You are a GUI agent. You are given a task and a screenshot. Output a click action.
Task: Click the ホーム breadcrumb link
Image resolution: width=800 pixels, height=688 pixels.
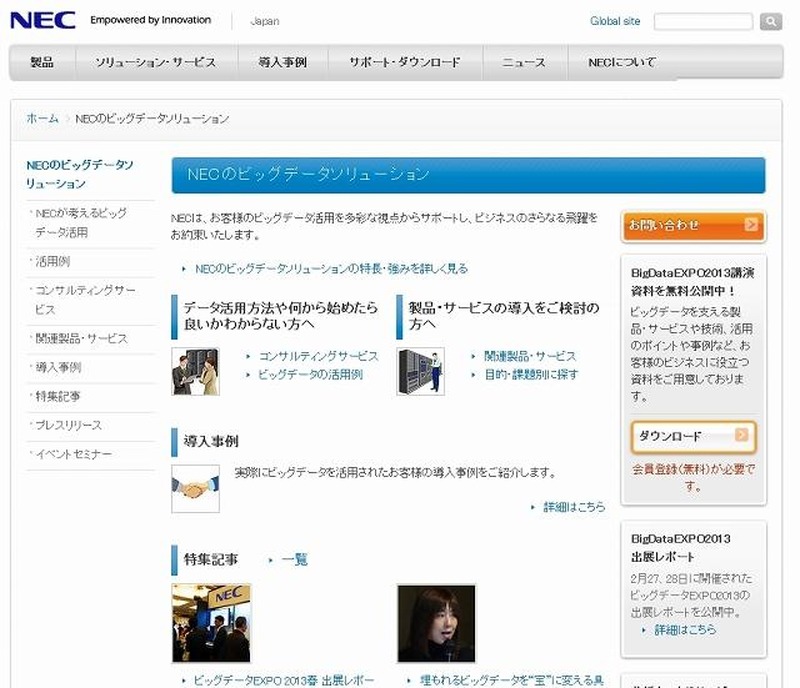(42, 118)
